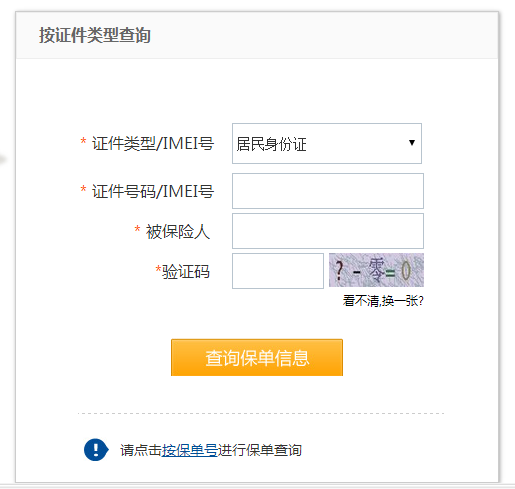This screenshot has height=489, width=515.
Task: Click the 进行保单查询 hint text
Action: click(x=260, y=450)
